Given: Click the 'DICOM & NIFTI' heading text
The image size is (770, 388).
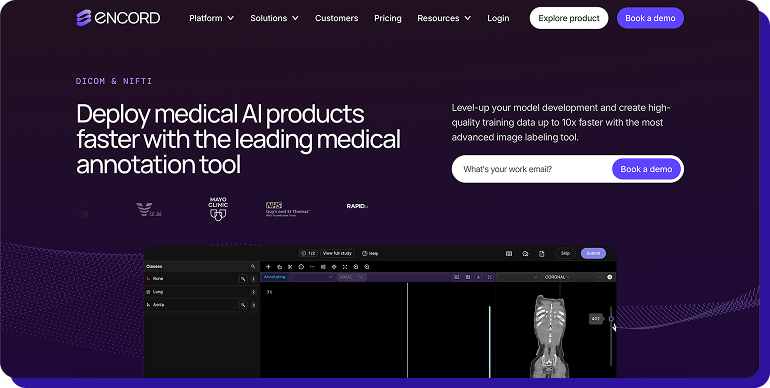Looking at the screenshot, I should click(x=114, y=81).
